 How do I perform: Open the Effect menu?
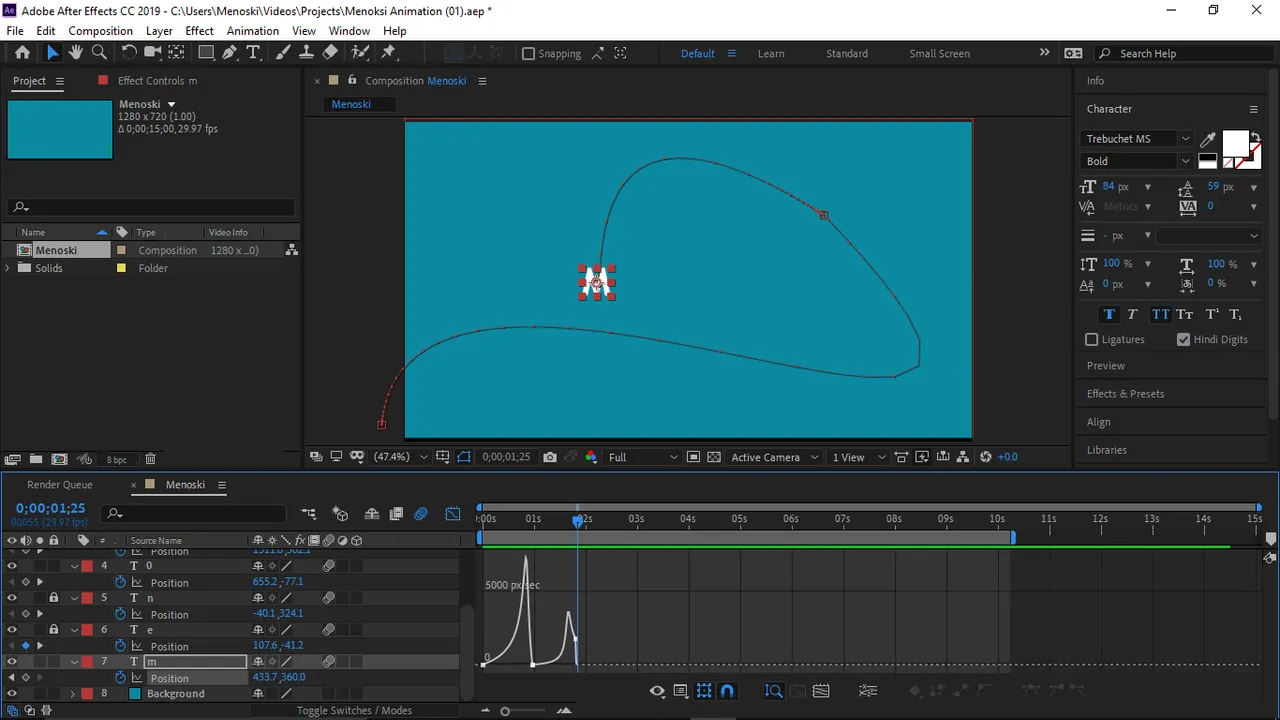[x=199, y=31]
